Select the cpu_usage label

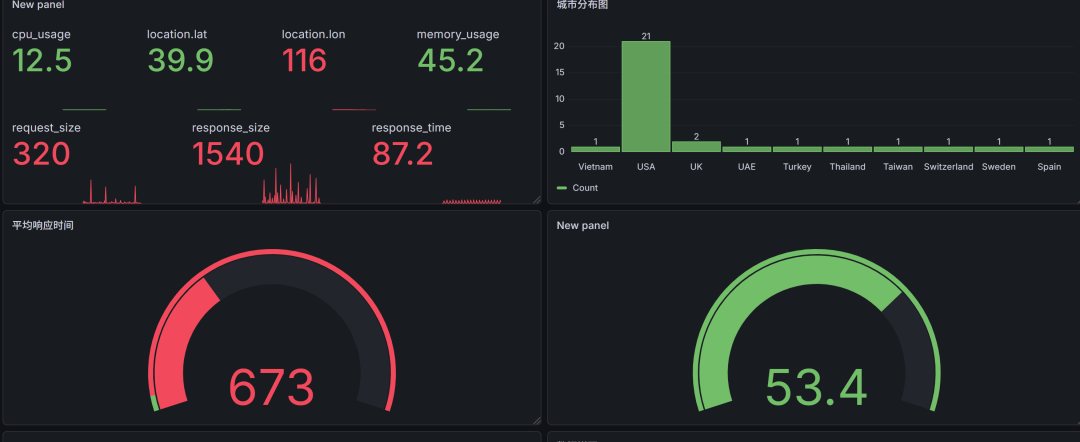(x=41, y=34)
